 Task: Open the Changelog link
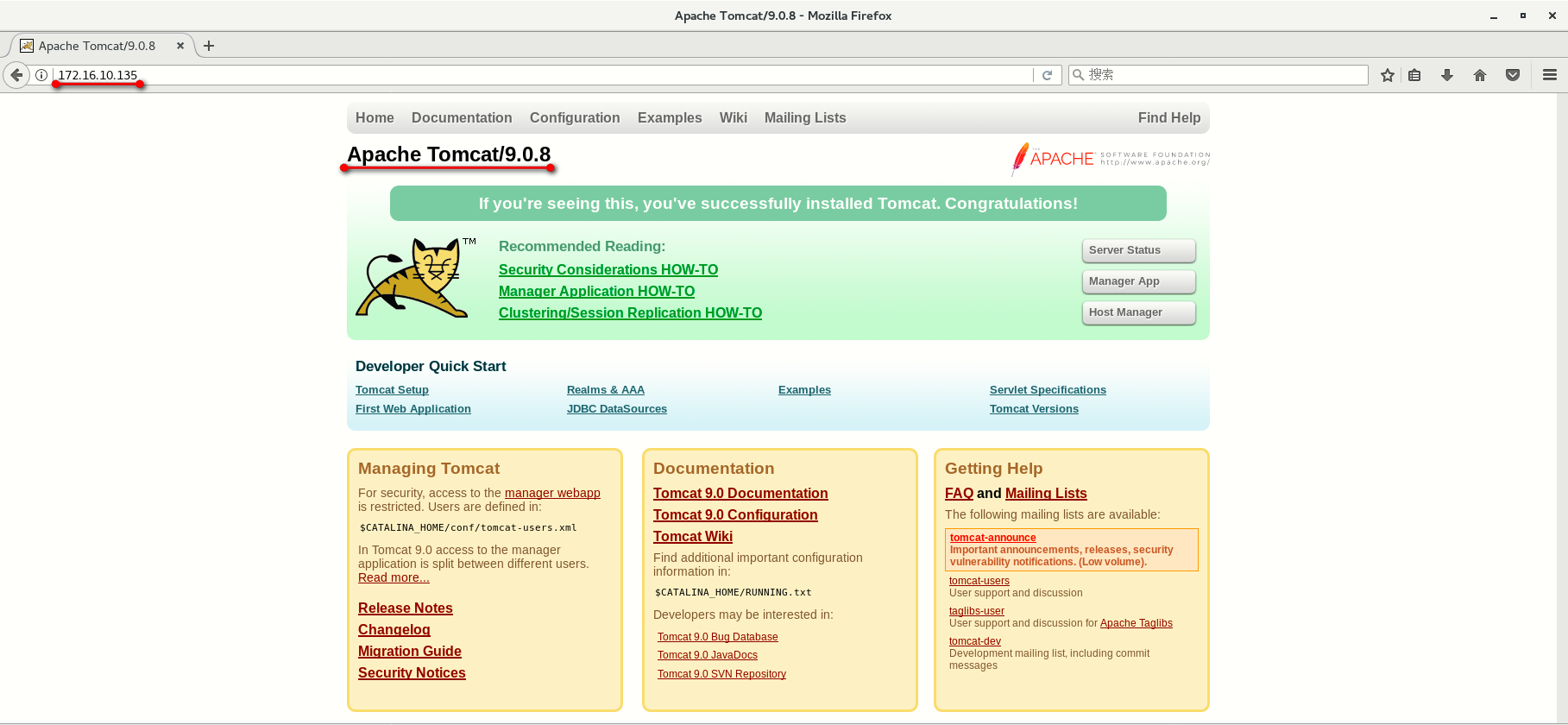click(394, 630)
